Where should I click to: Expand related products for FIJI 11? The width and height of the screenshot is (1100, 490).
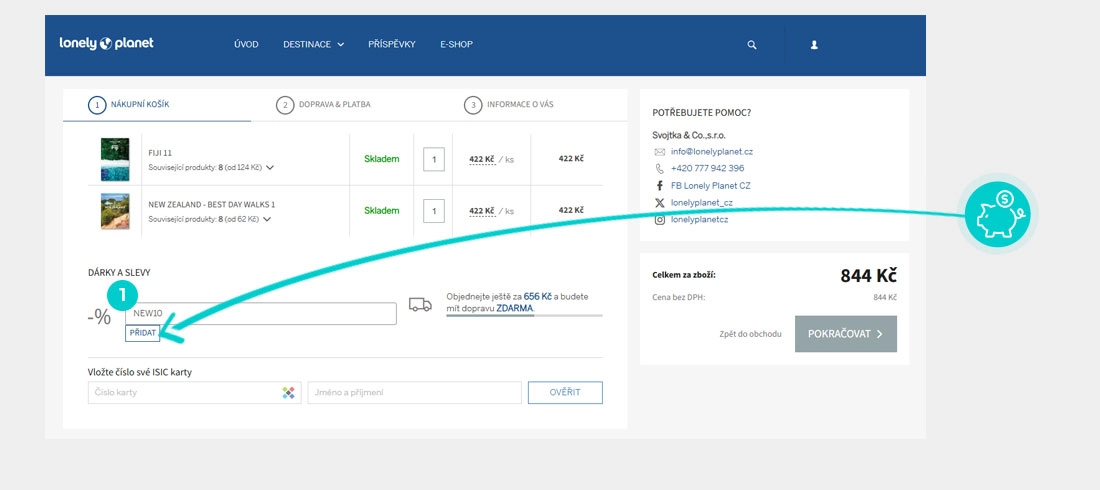click(270, 168)
